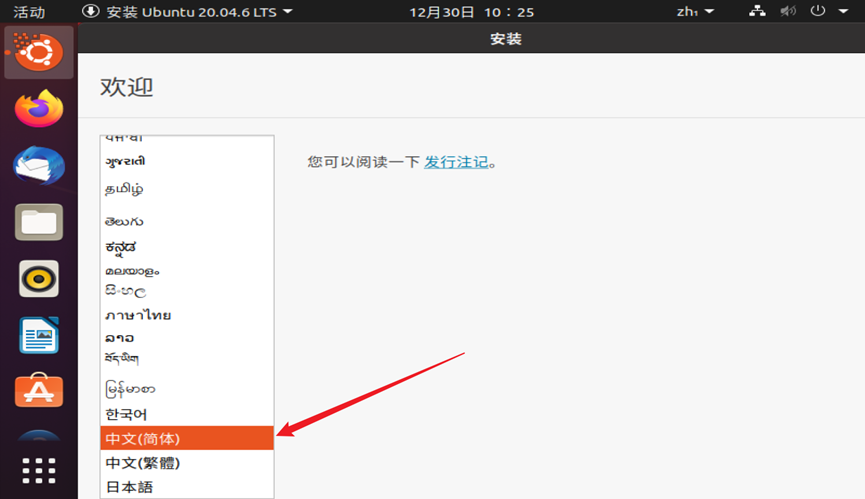Screen dimensions: 865x499
Task: Select Lao ລາວ language entry
Action: coord(187,337)
